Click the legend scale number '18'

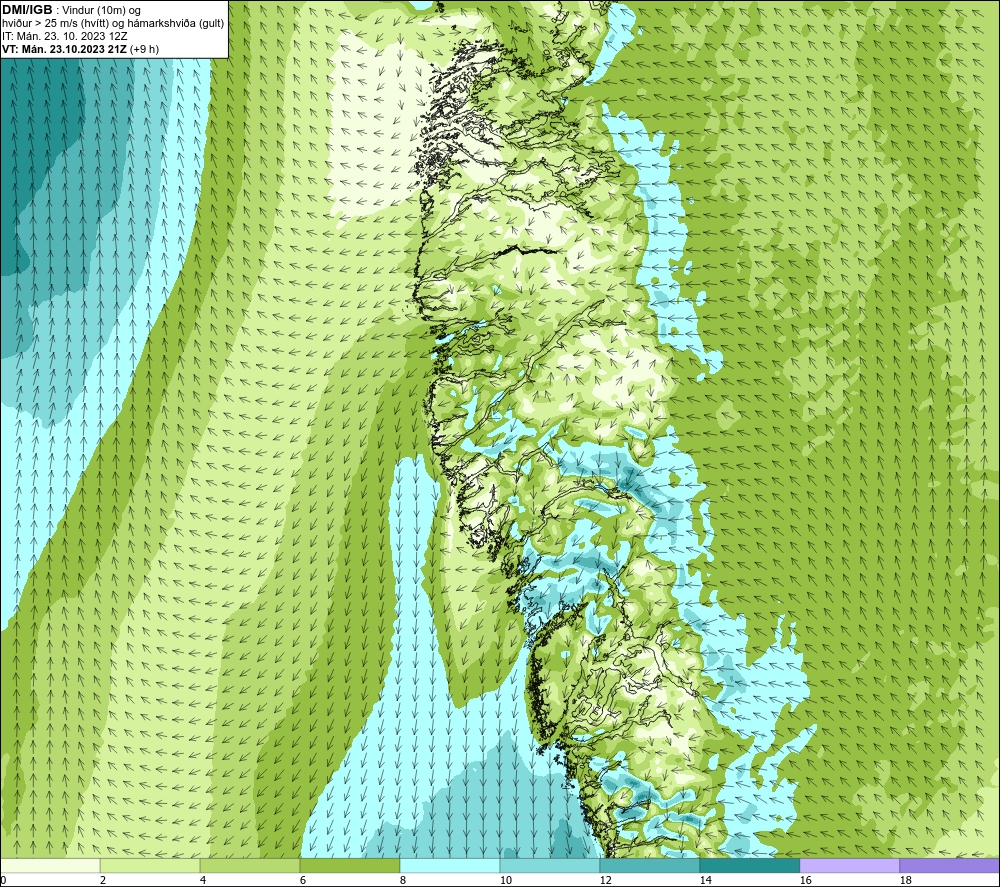[906, 881]
